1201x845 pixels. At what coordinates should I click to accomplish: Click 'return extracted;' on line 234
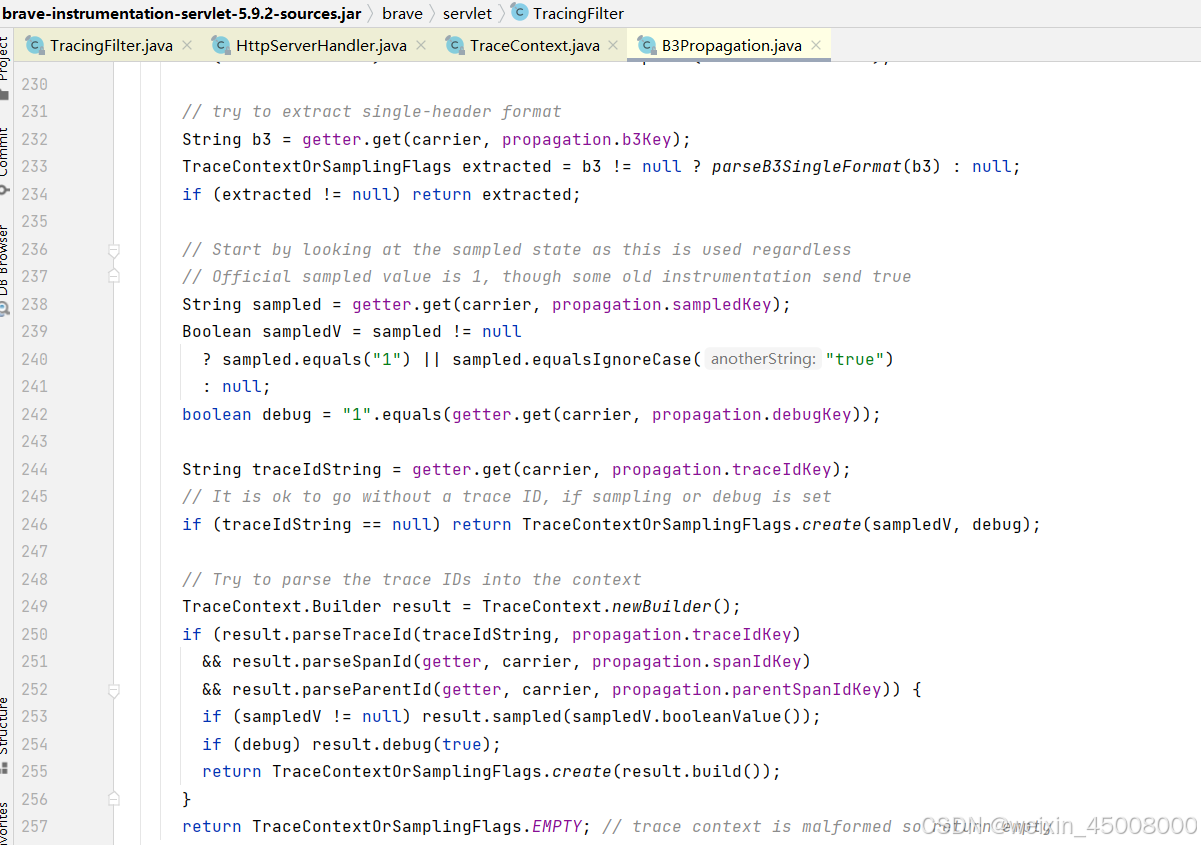pyautogui.click(x=496, y=194)
